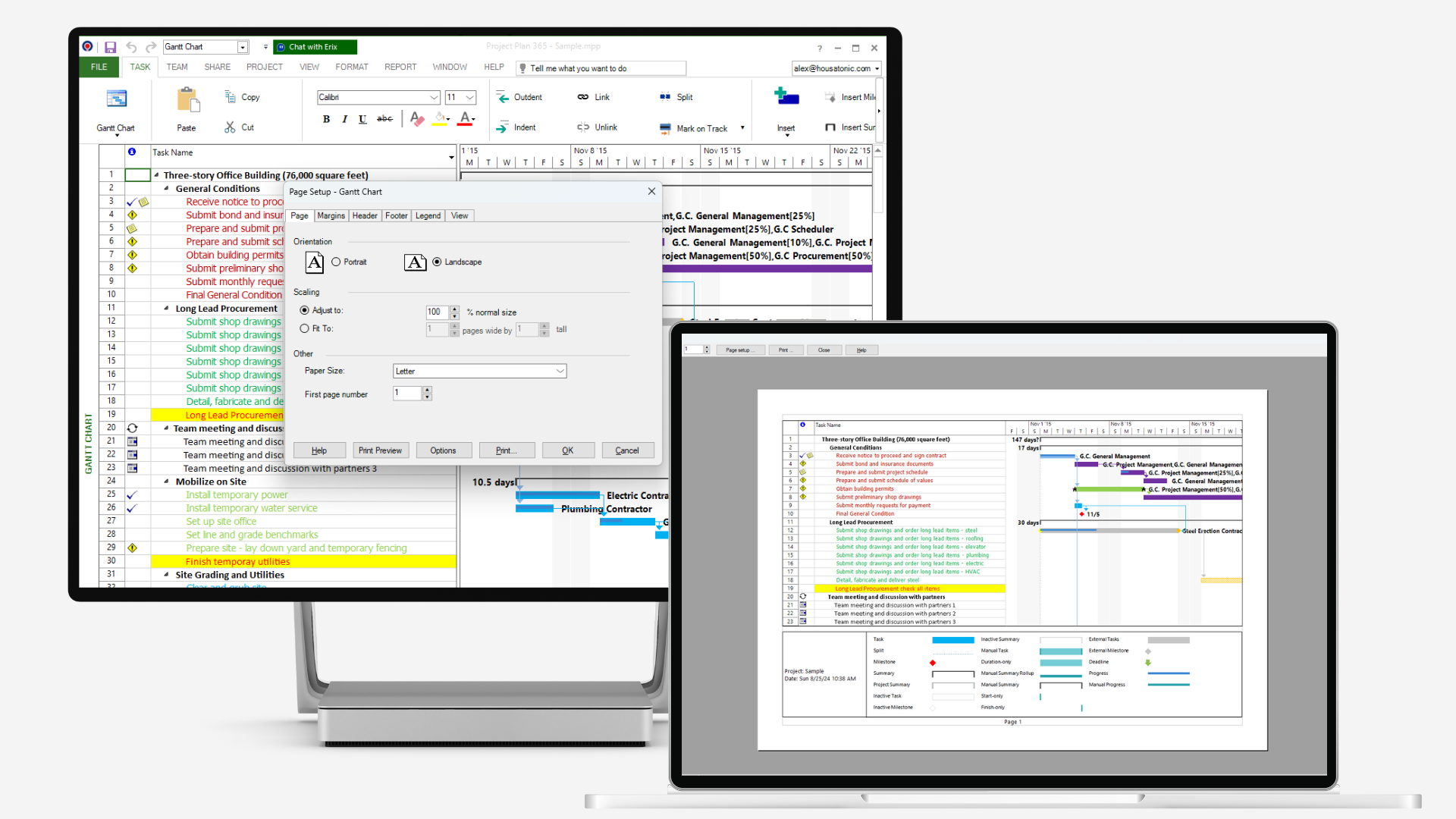Click the Cut scissors icon
This screenshot has width=1456, height=819.
[x=230, y=127]
